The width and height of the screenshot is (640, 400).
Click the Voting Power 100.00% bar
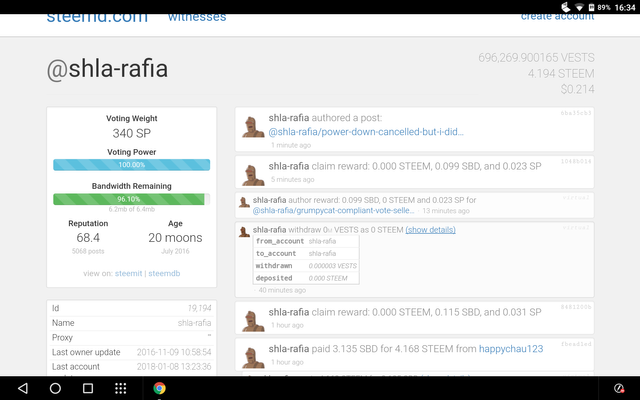[x=131, y=165]
